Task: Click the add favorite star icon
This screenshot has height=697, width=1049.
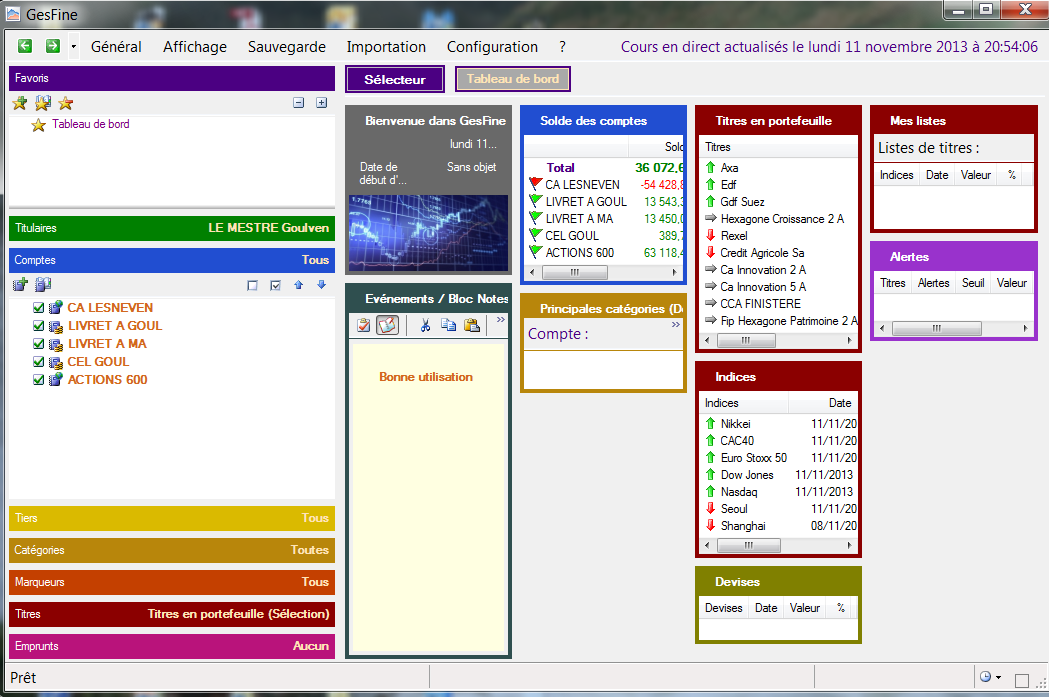Action: click(x=19, y=103)
